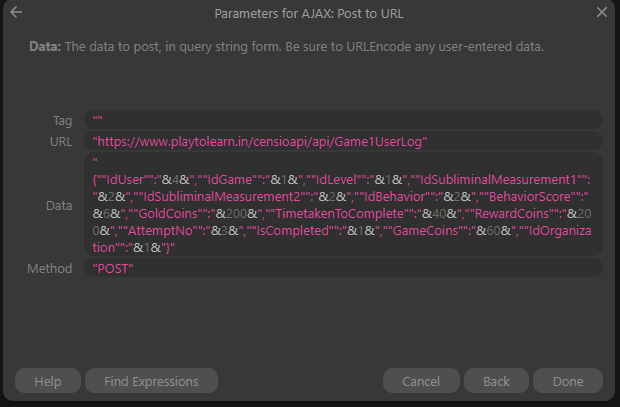This screenshot has width=620, height=407.
Task: Click the Data description help text
Action: pos(286,47)
